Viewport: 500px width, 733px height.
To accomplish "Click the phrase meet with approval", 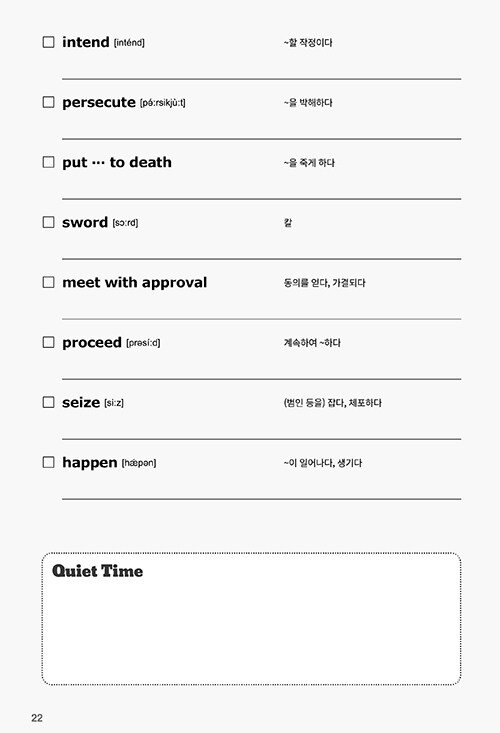I will pos(135,282).
